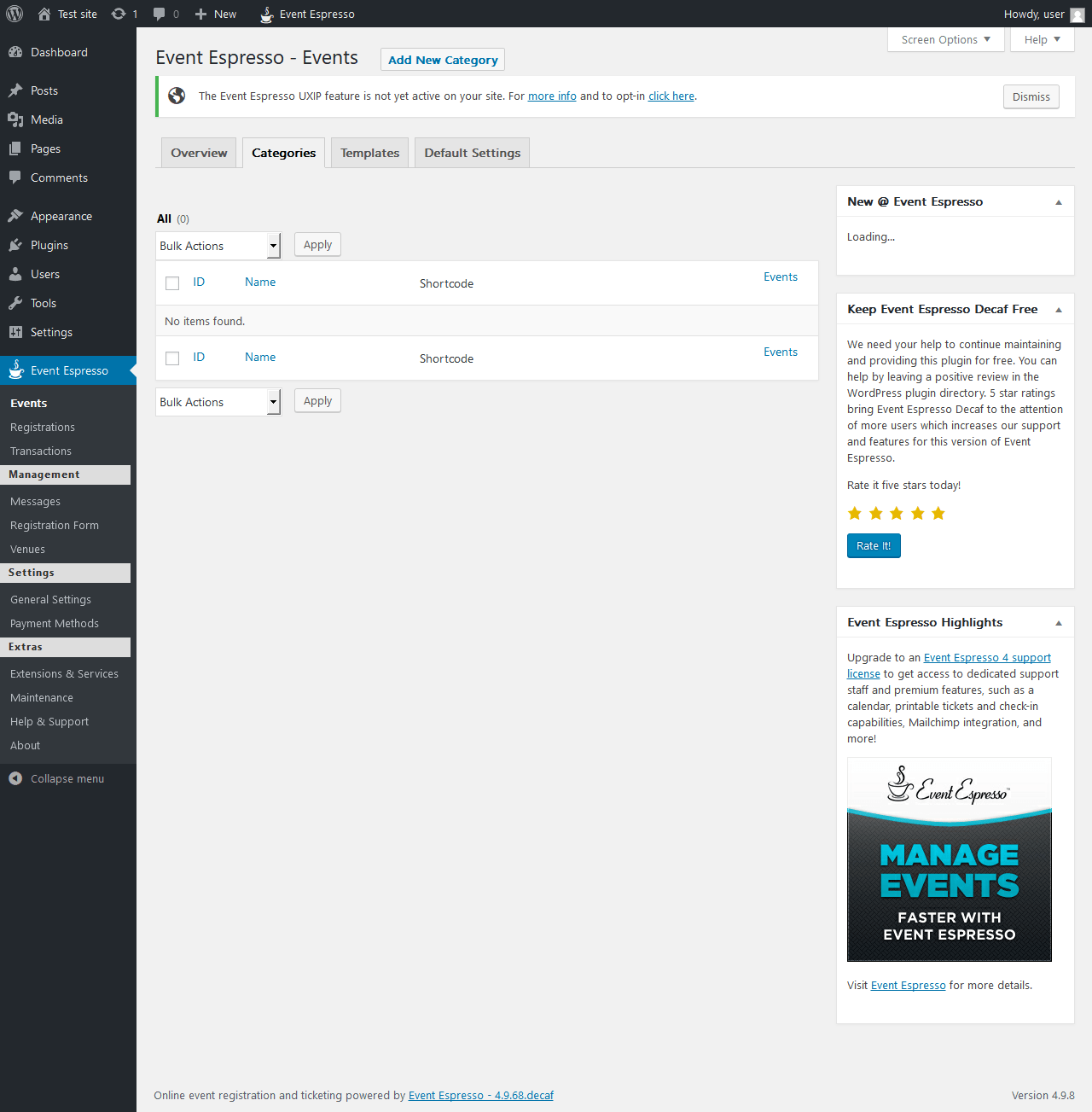
Task: Click the updates refresh icon
Action: 119,14
